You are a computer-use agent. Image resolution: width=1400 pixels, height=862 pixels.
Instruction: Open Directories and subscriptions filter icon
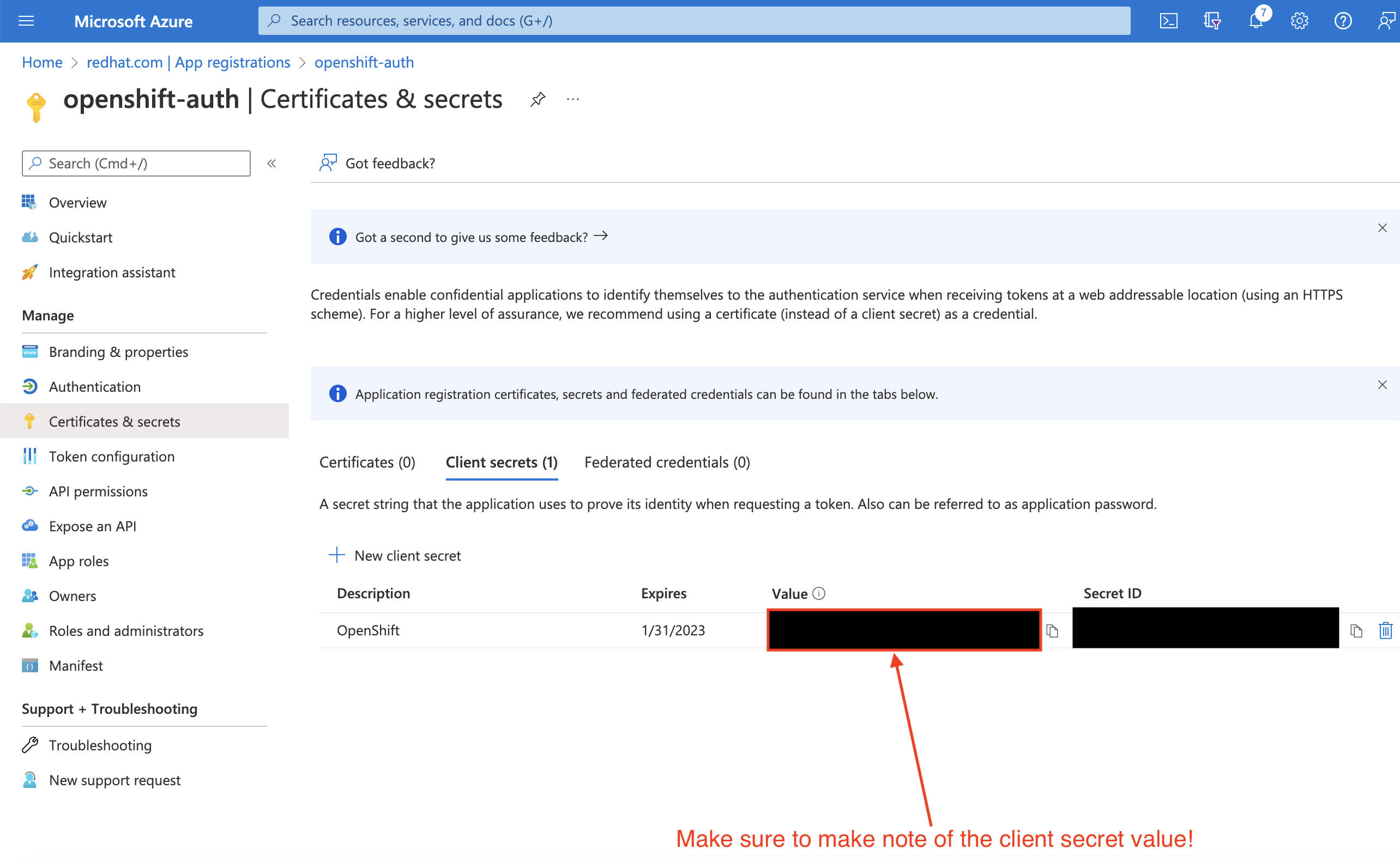pyautogui.click(x=1212, y=21)
